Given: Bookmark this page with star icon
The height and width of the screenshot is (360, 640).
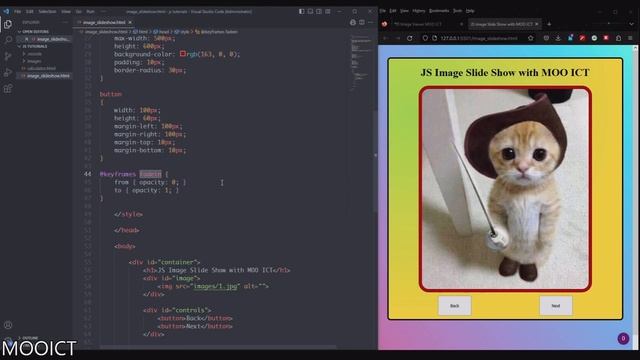Looking at the screenshot, I should (x=531, y=38).
